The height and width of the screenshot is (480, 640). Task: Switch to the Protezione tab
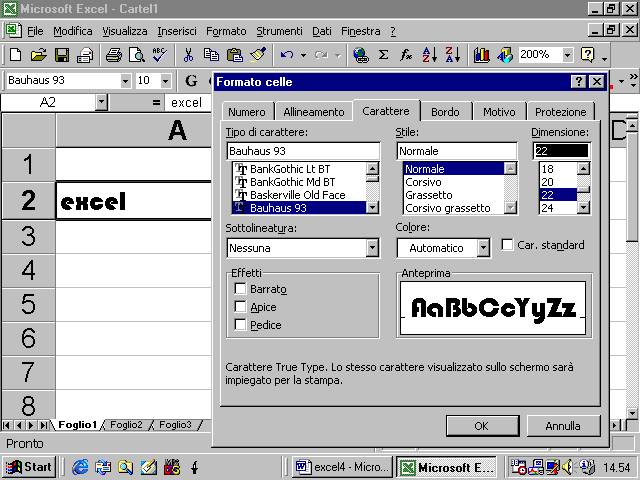pos(560,112)
